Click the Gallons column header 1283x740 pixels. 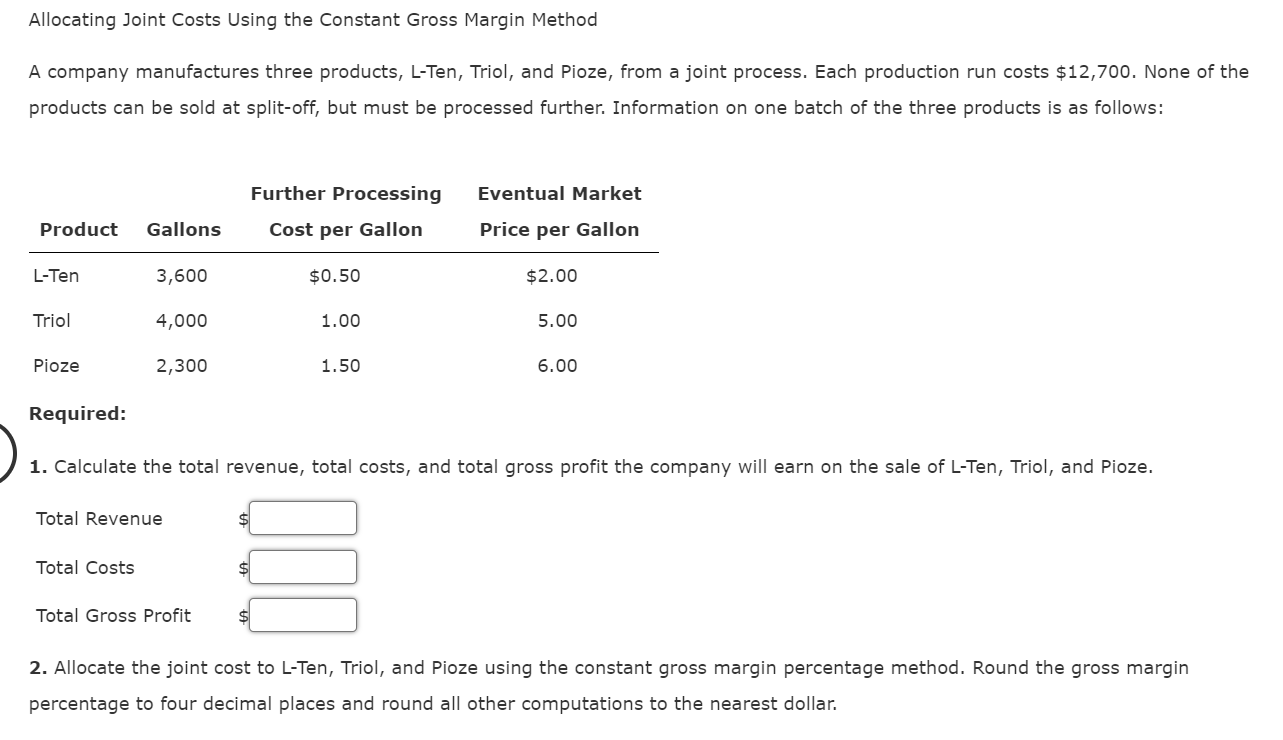pyautogui.click(x=183, y=229)
